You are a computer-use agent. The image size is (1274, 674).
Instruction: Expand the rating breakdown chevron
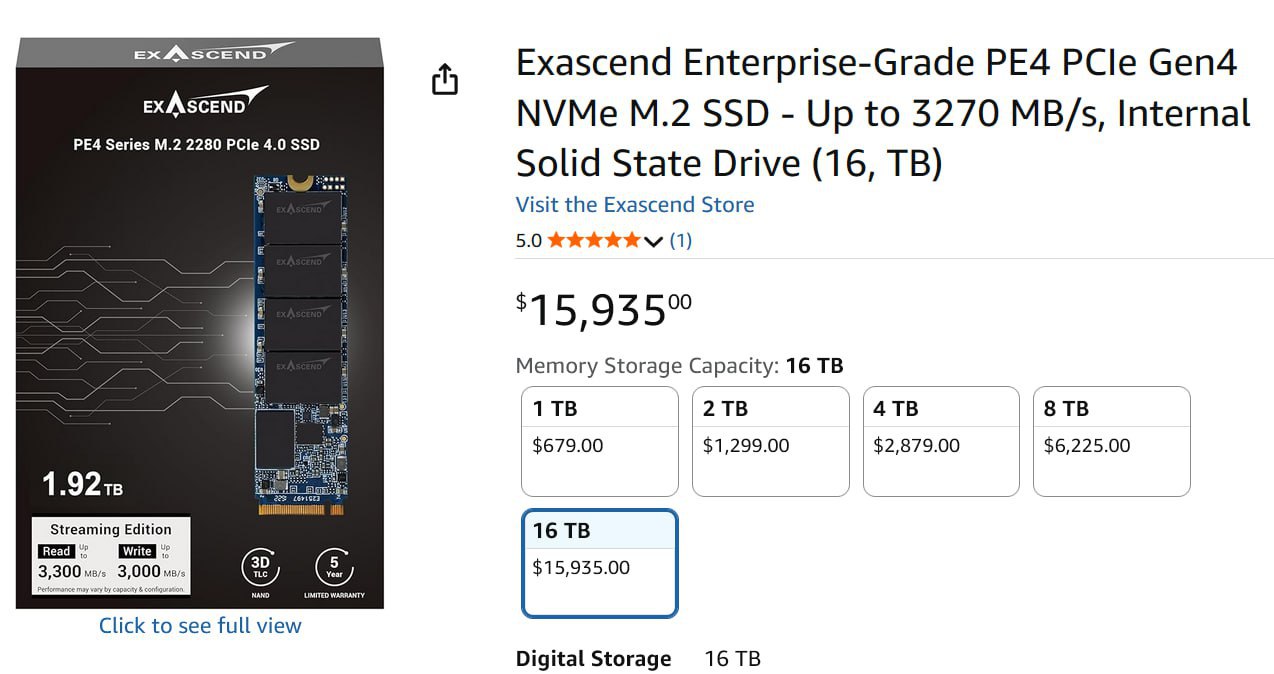653,241
